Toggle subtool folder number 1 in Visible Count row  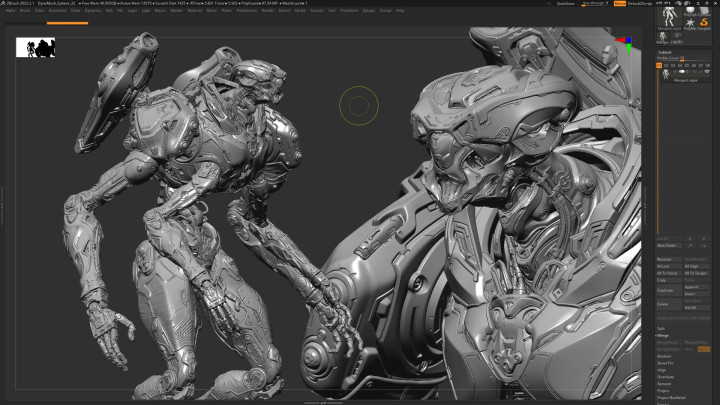click(660, 66)
